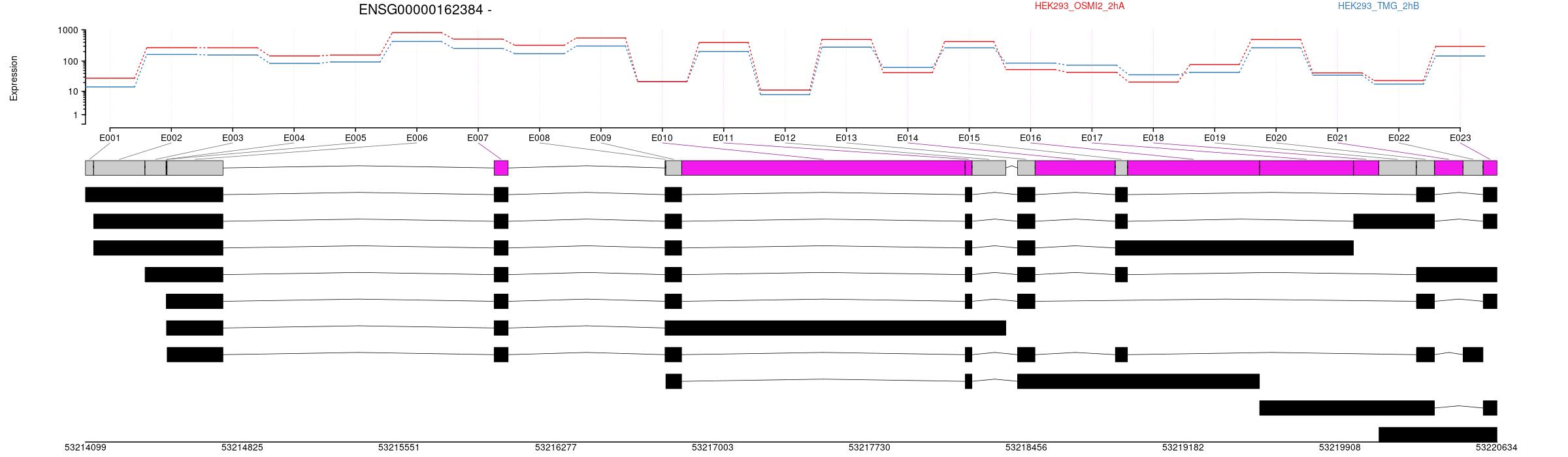Click exon label E018
This screenshot has height=457, width=1568.
tap(1153, 138)
